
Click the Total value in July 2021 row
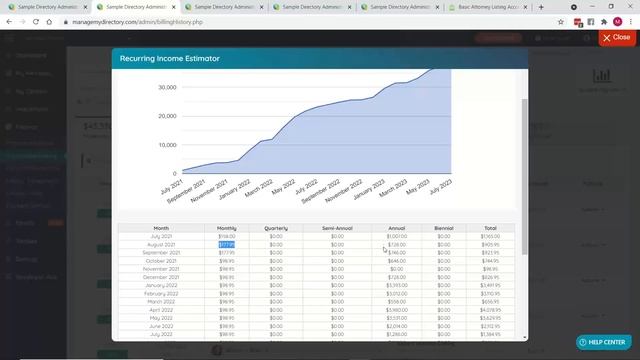coord(490,236)
